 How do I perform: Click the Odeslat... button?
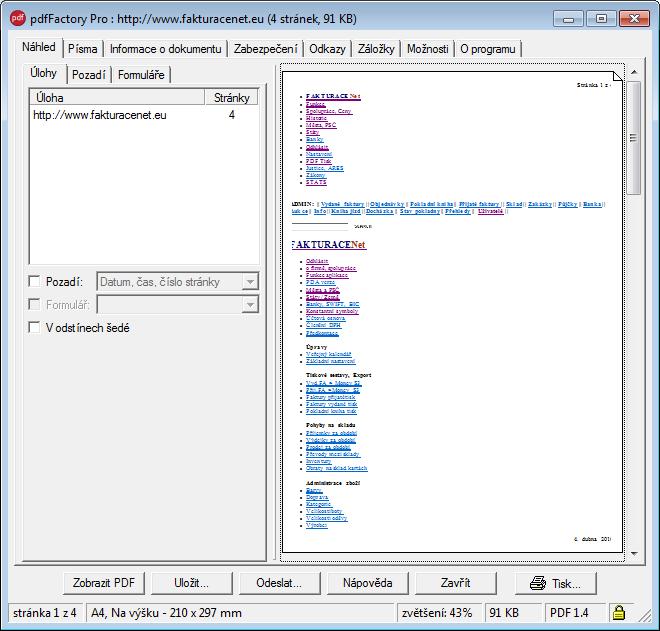pos(279,583)
